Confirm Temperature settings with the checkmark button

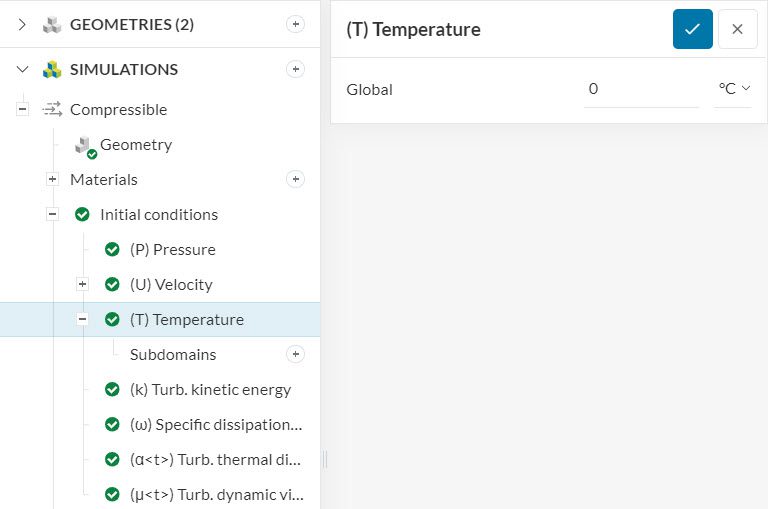pos(692,29)
